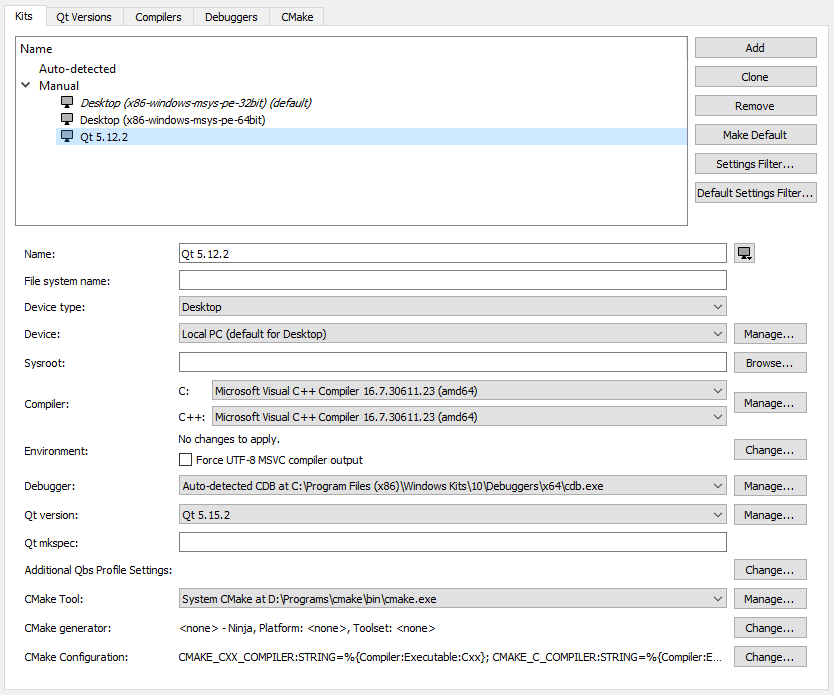
Task: Remove the selected kit
Action: (x=755, y=106)
